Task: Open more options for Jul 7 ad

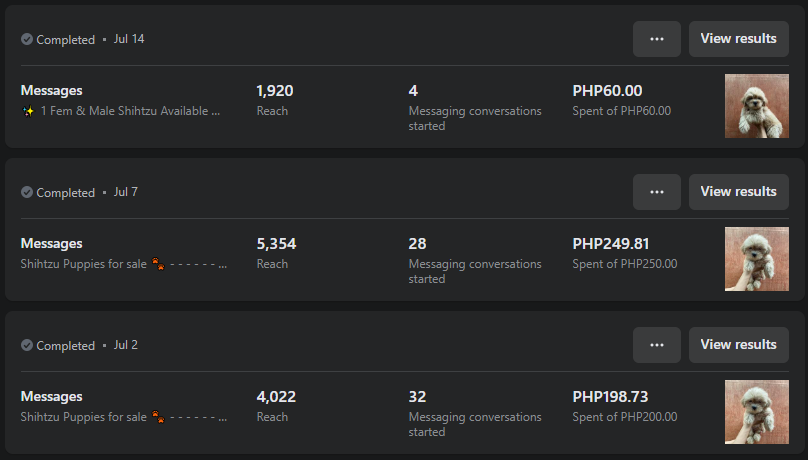Action: pyautogui.click(x=657, y=192)
